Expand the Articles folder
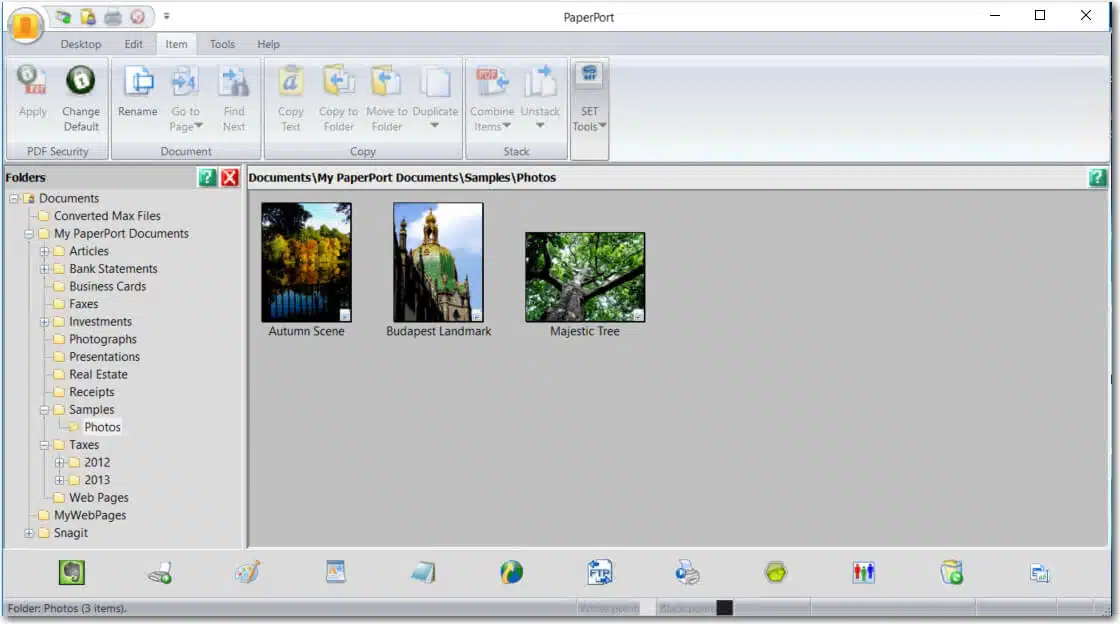 click(44, 251)
